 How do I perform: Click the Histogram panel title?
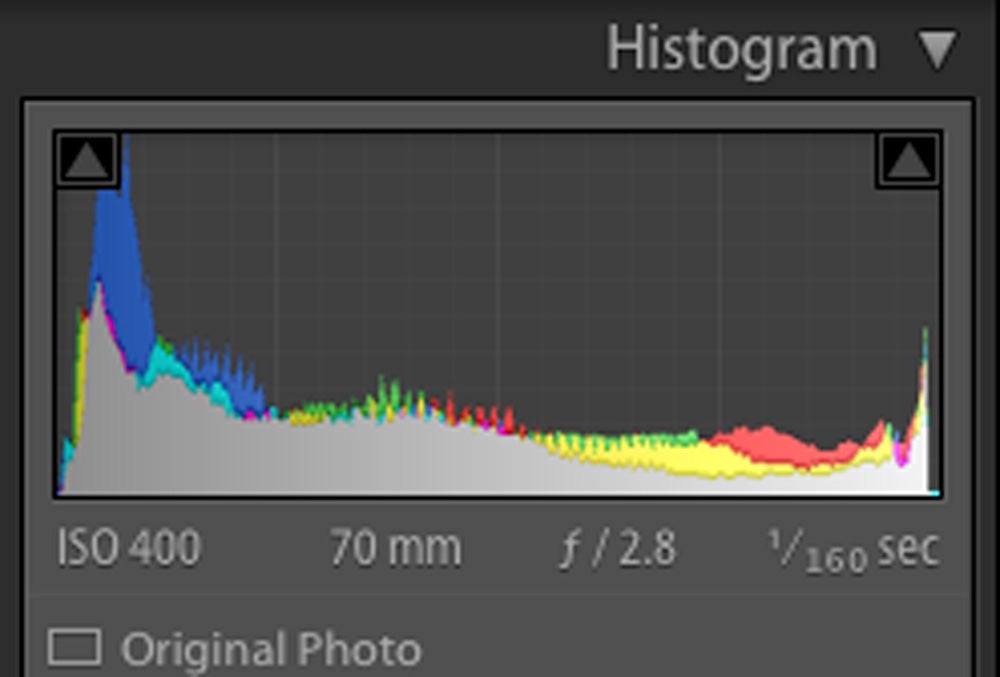[741, 49]
